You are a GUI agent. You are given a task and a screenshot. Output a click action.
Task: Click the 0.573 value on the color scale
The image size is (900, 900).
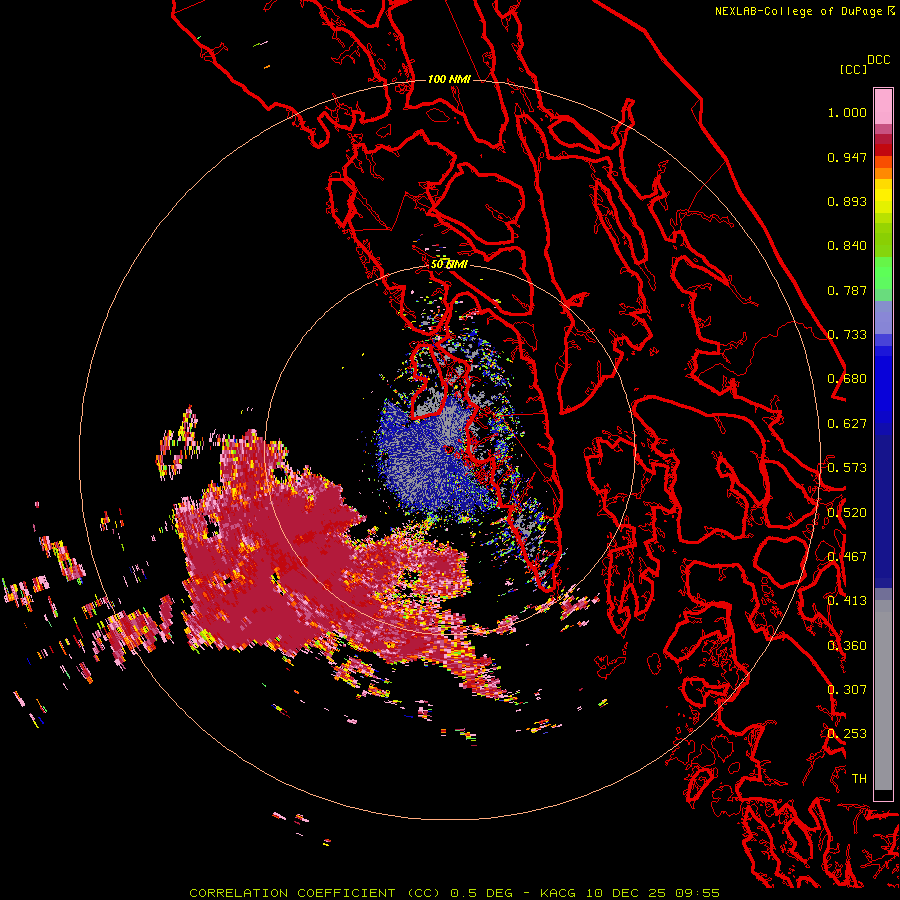click(847, 468)
